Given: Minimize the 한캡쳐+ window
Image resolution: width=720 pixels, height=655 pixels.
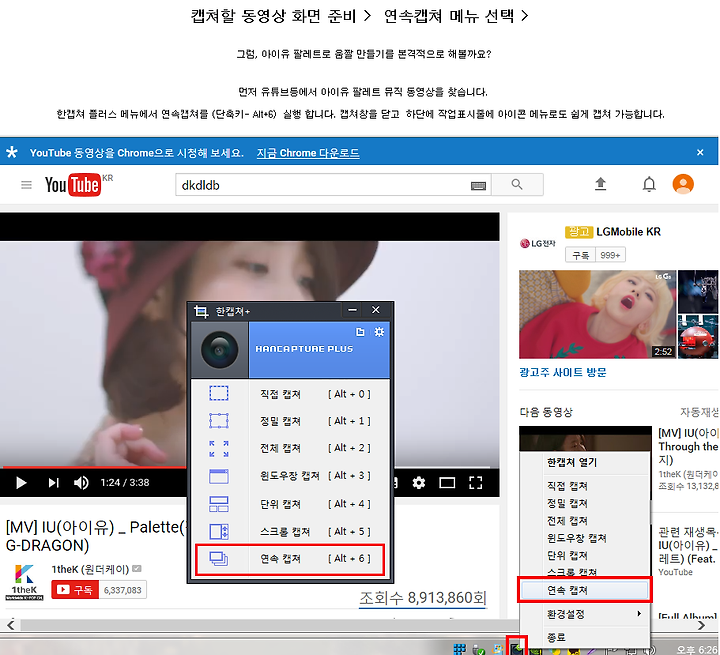Looking at the screenshot, I should tap(352, 310).
